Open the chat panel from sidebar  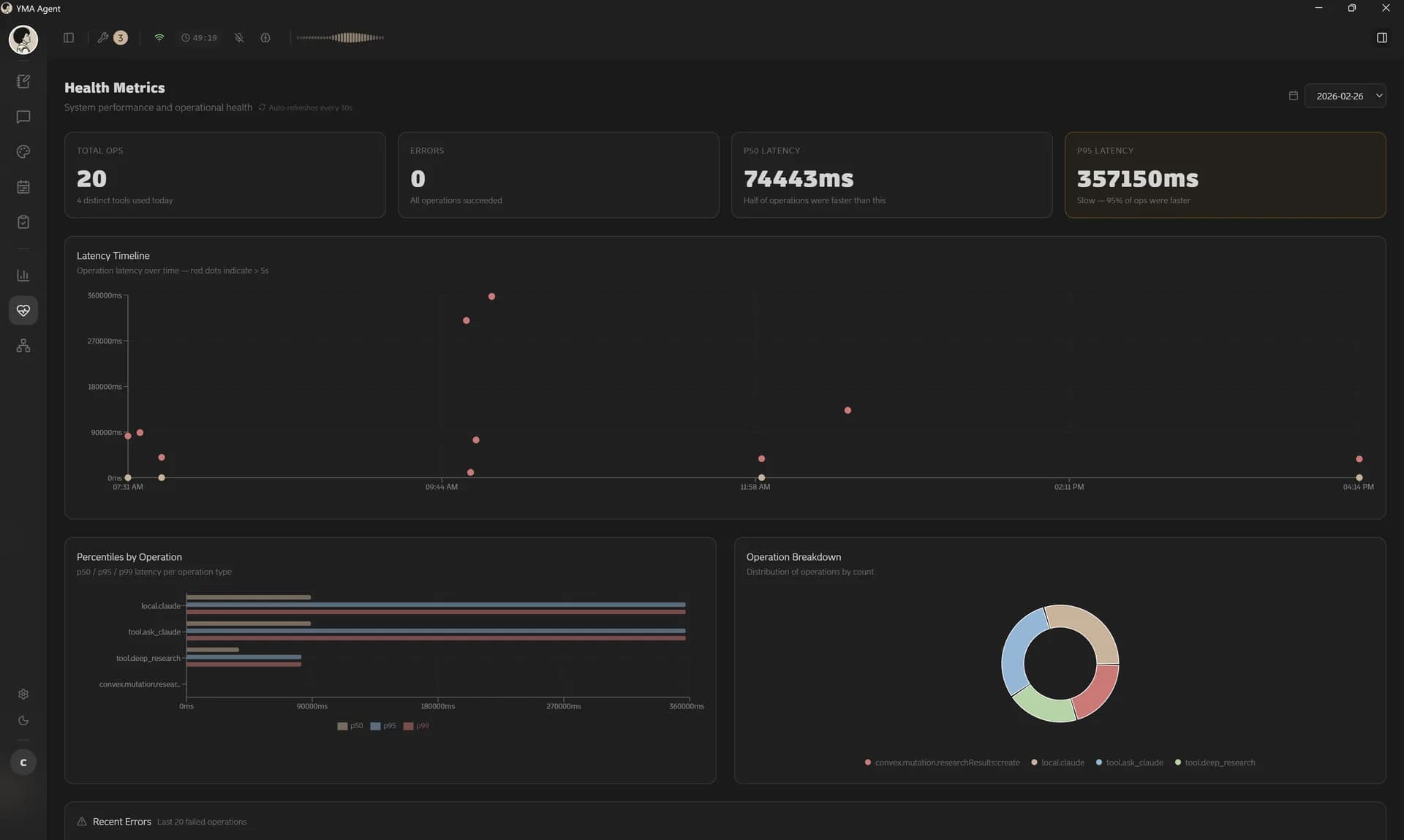(x=23, y=117)
